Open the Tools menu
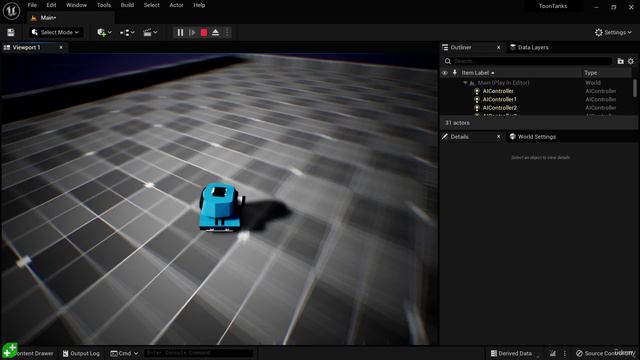The width and height of the screenshot is (640, 360). [x=104, y=5]
